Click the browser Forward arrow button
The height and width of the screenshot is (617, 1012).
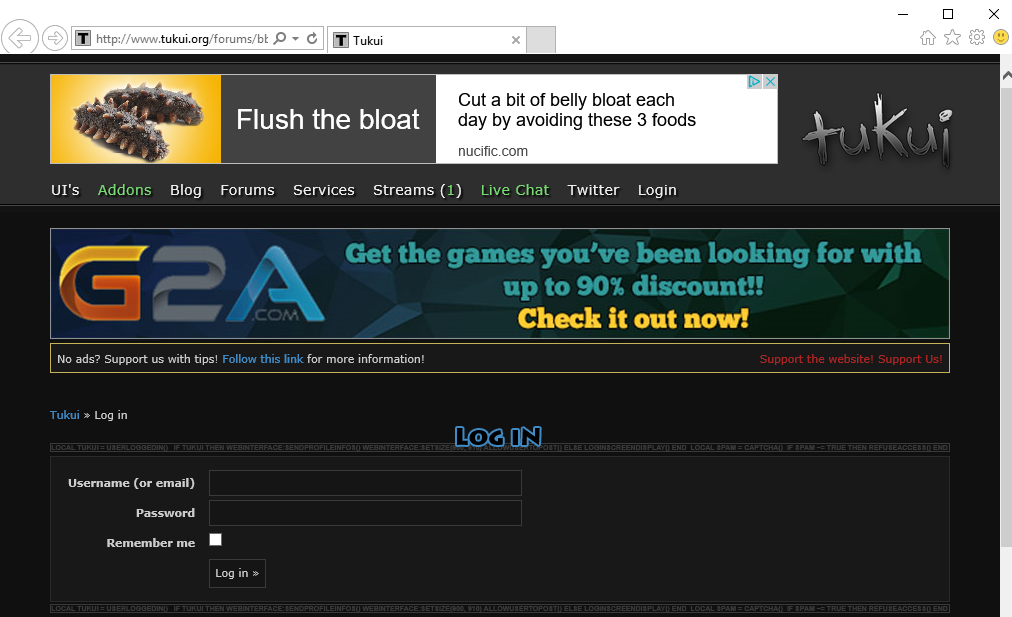[55, 39]
